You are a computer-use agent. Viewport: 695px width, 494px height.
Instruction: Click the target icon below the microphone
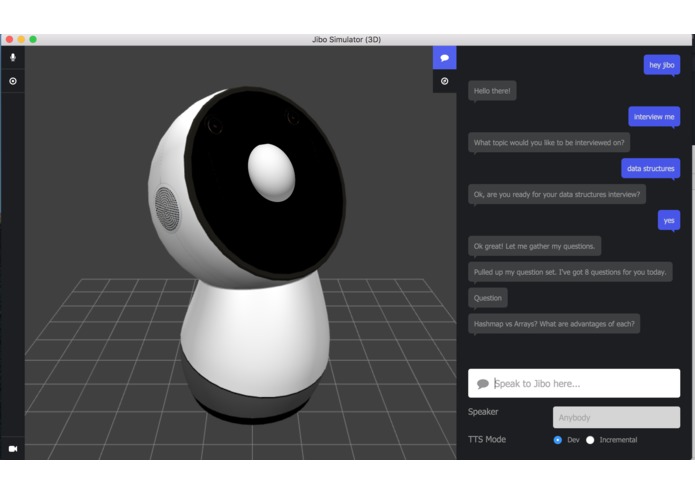13,81
